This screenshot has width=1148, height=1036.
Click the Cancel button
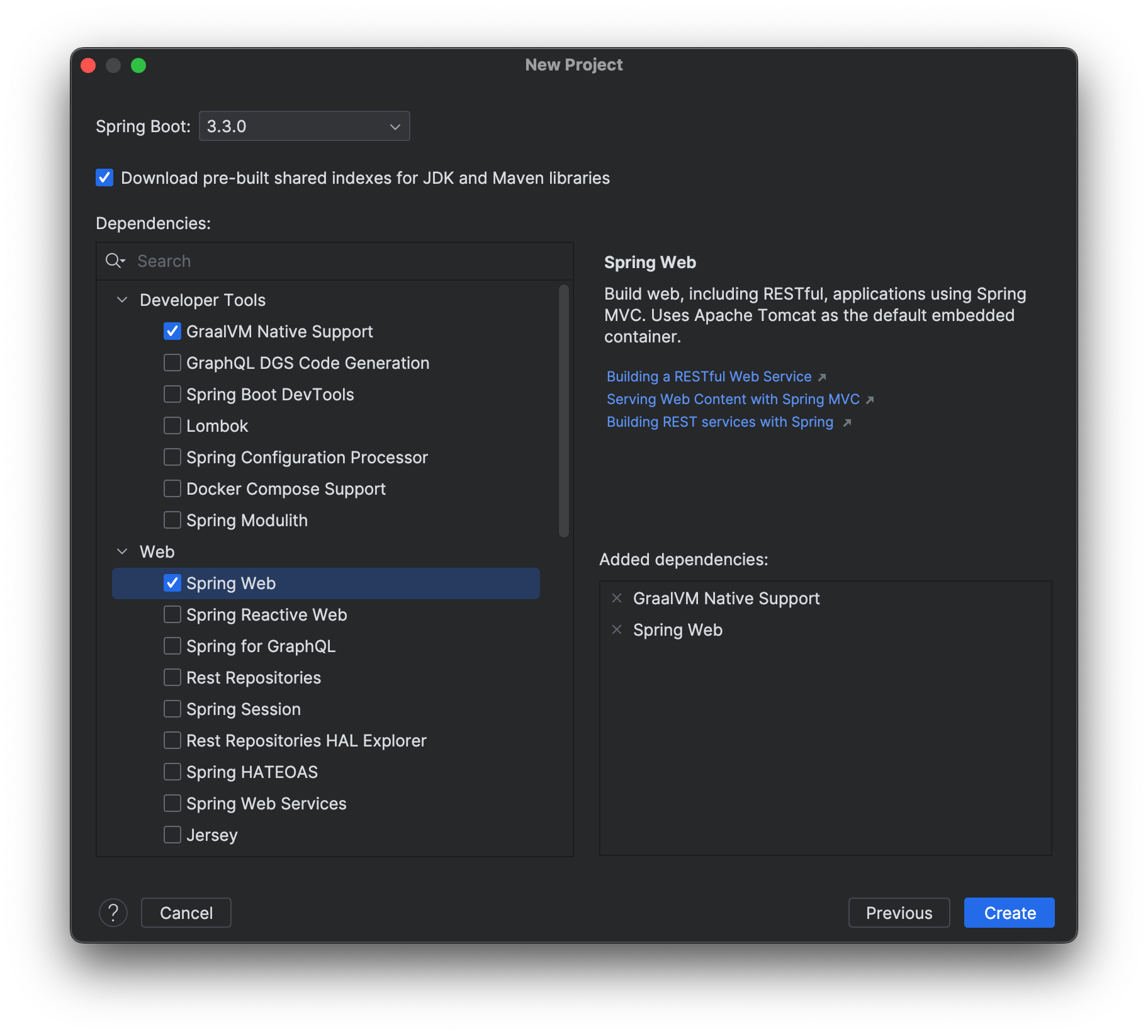186,913
